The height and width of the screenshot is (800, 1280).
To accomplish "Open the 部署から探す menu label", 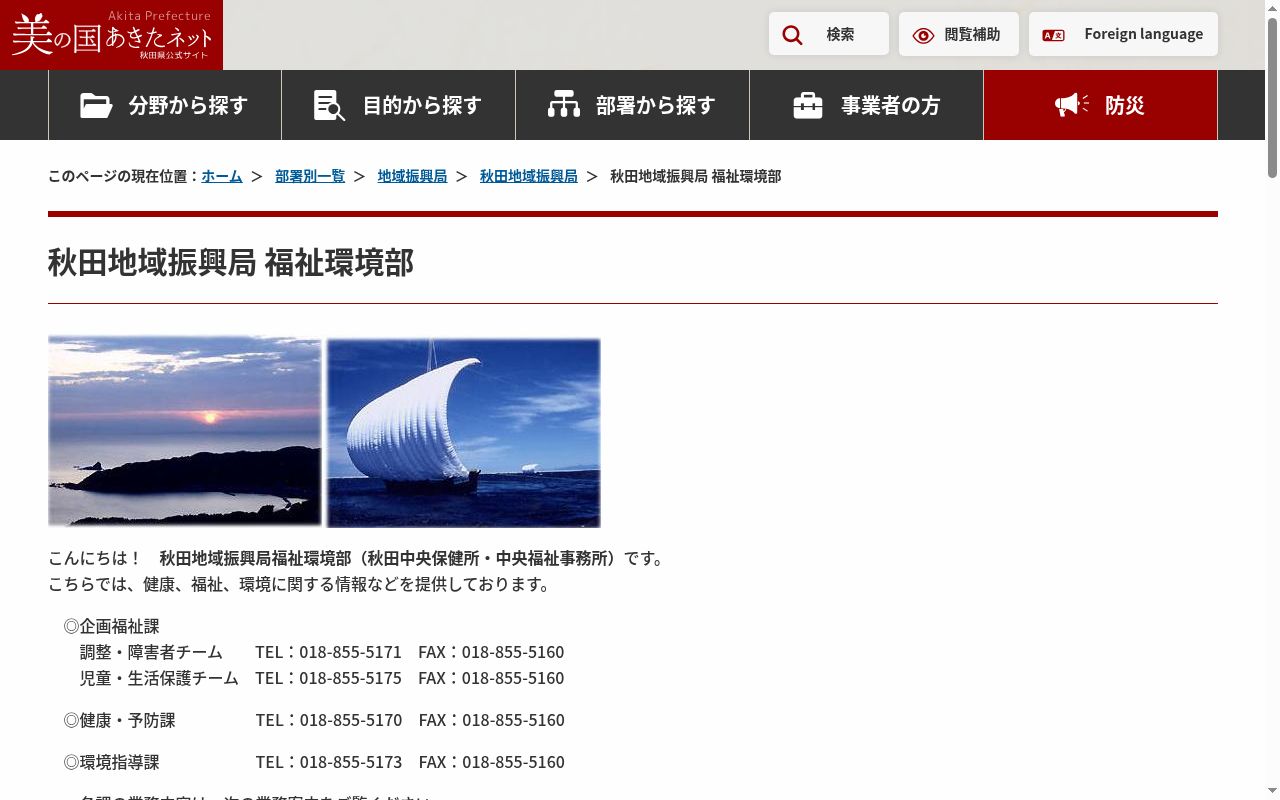I will (x=656, y=105).
